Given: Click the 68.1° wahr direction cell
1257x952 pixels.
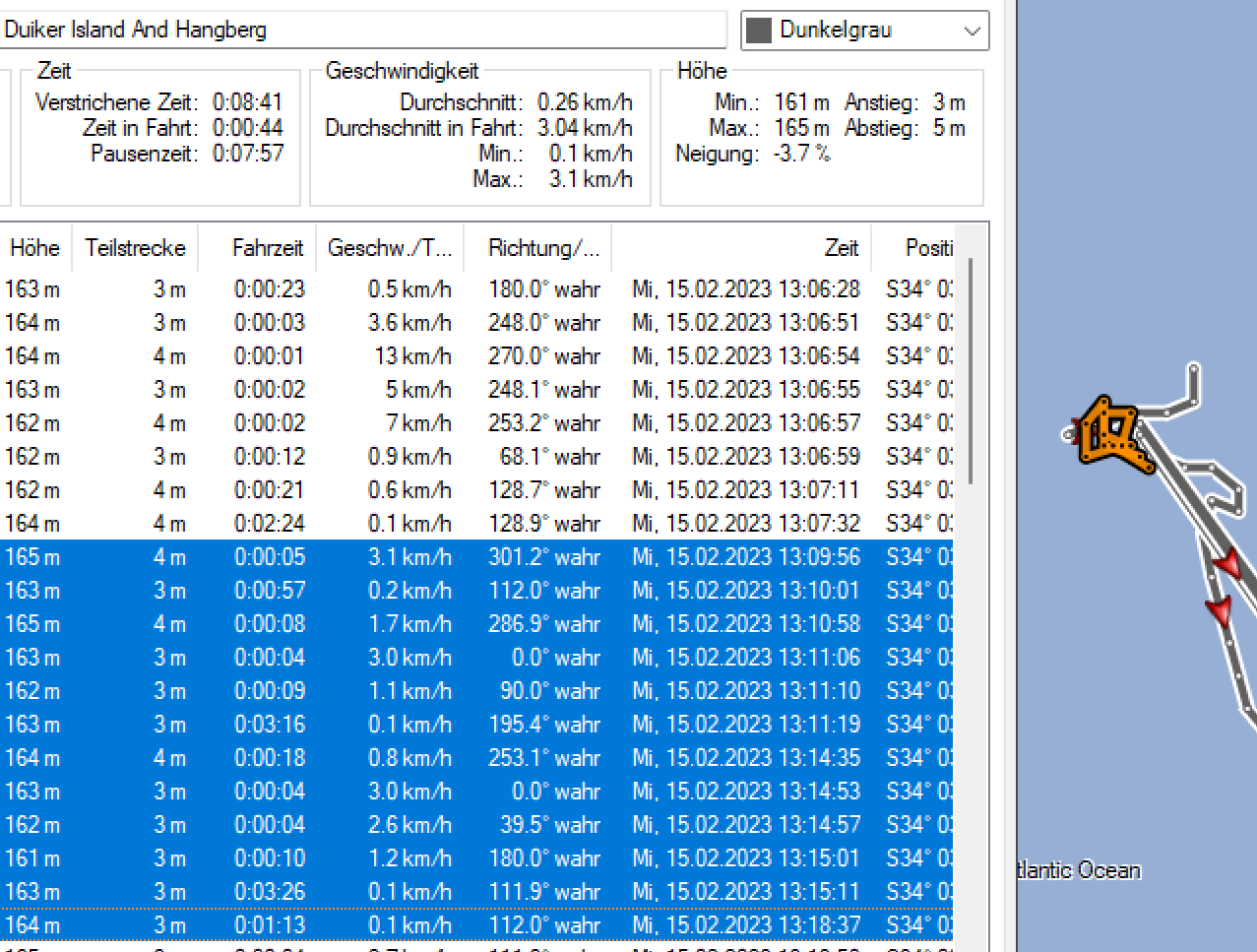Looking at the screenshot, I should pyautogui.click(x=549, y=457).
